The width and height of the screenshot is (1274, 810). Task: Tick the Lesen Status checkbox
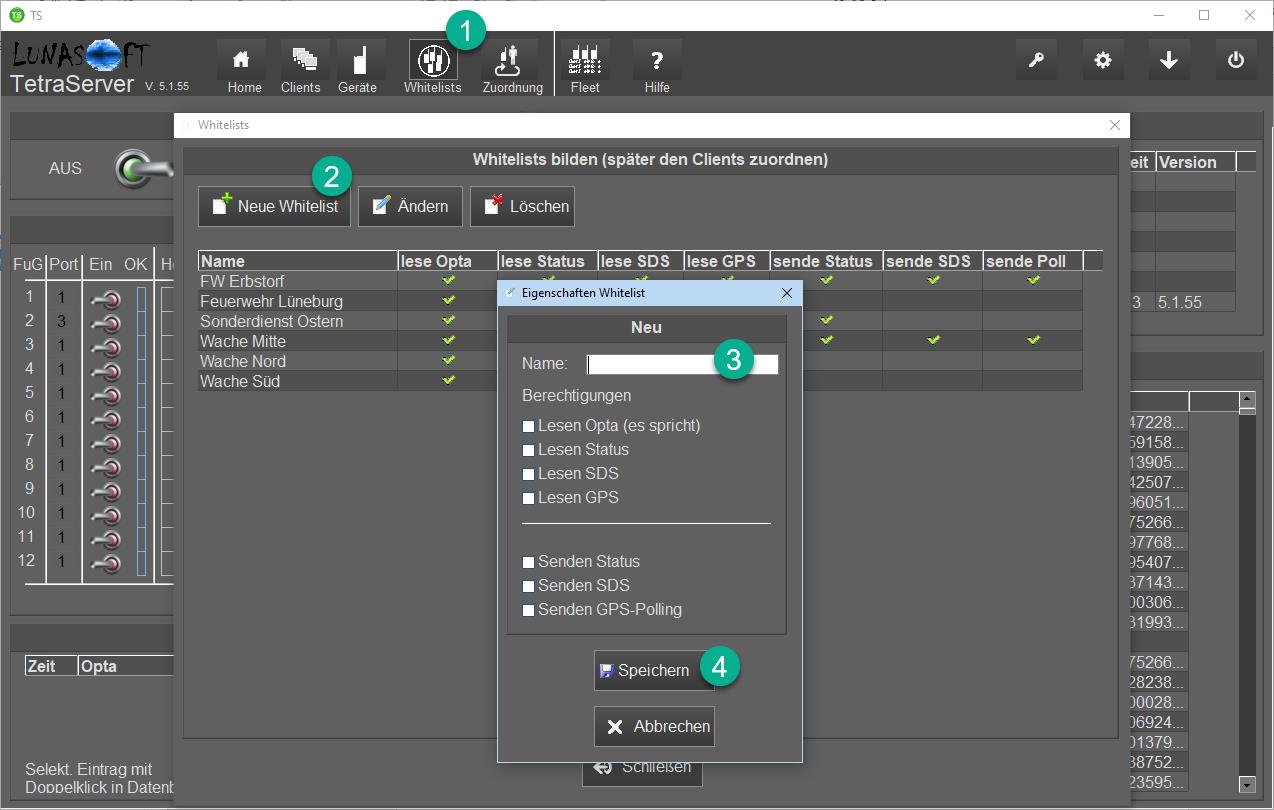tap(529, 450)
